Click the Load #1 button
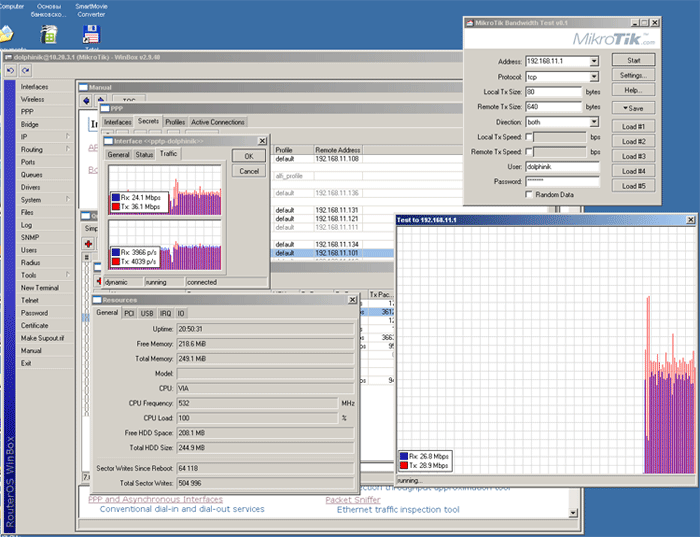The width and height of the screenshot is (700, 537). click(x=633, y=126)
